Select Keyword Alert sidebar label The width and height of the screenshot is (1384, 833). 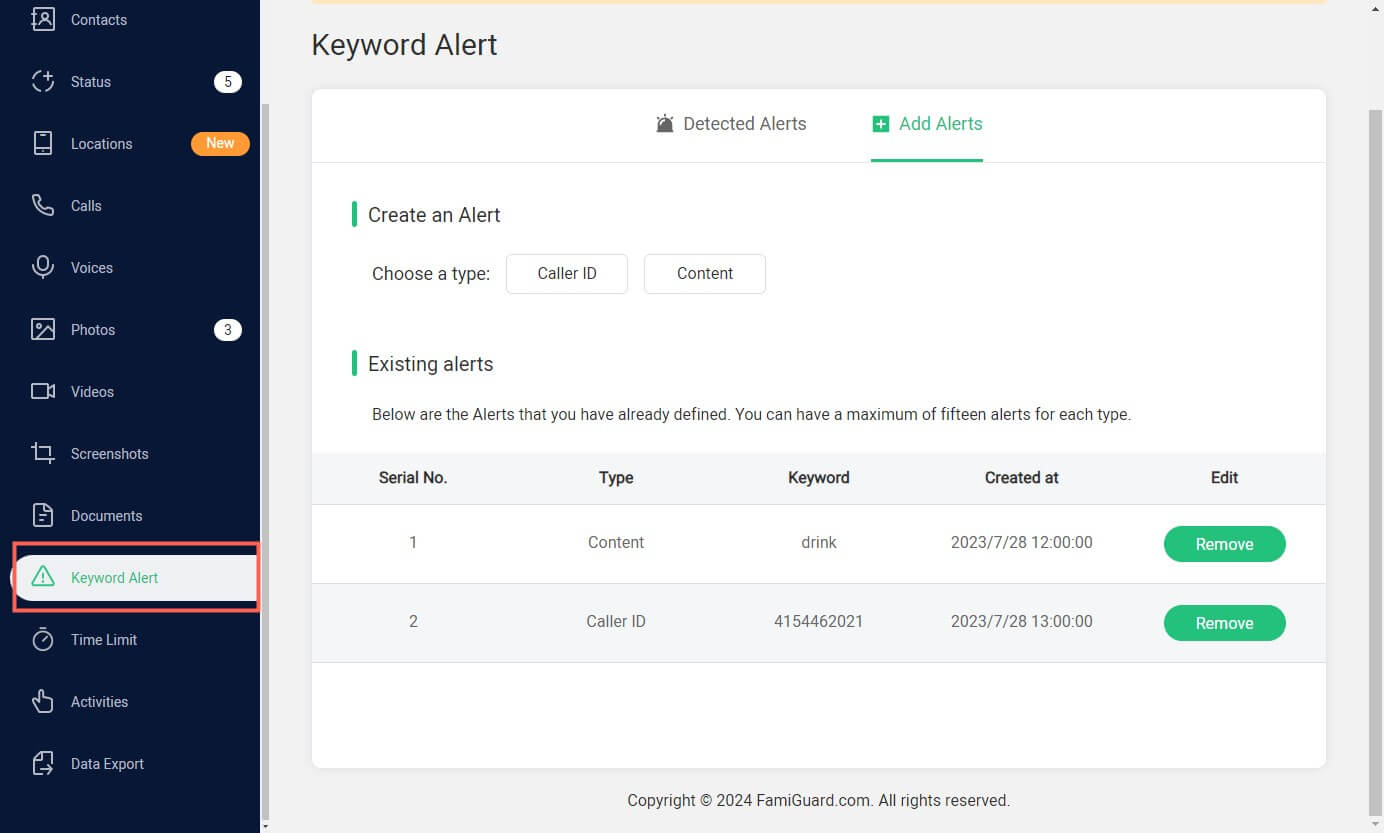[115, 578]
